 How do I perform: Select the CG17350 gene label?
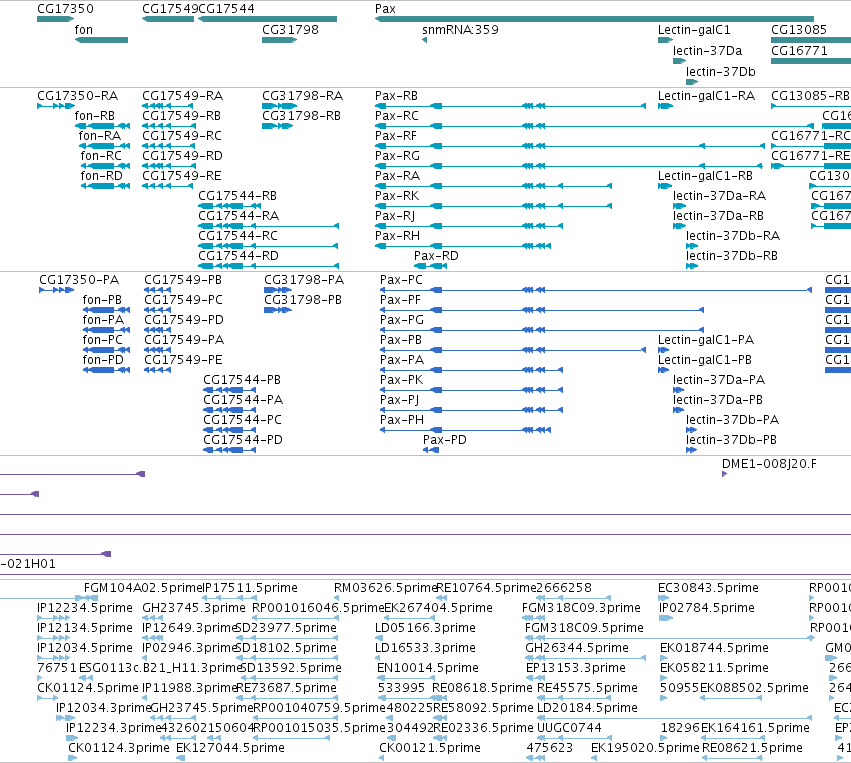(65, 9)
